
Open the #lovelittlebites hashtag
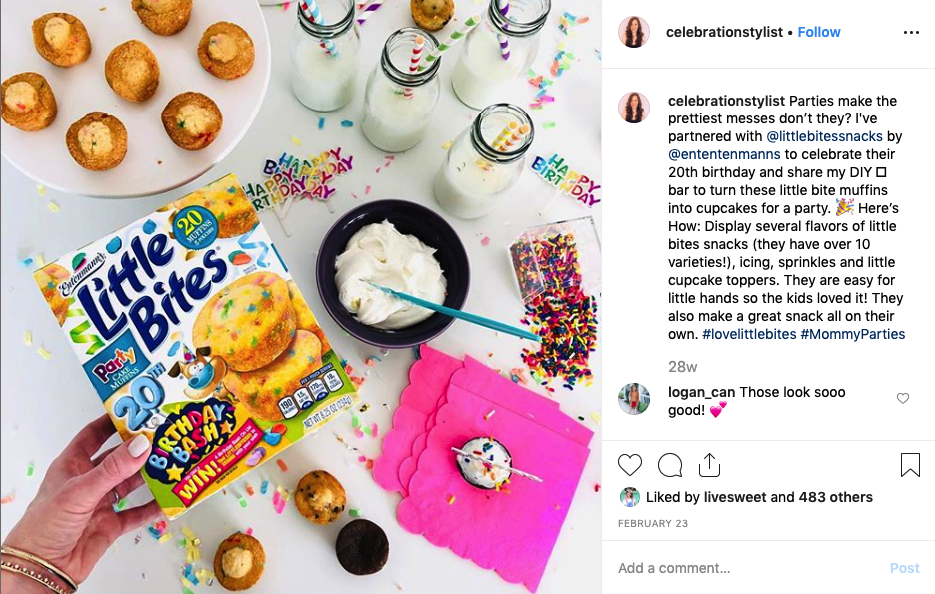click(749, 334)
